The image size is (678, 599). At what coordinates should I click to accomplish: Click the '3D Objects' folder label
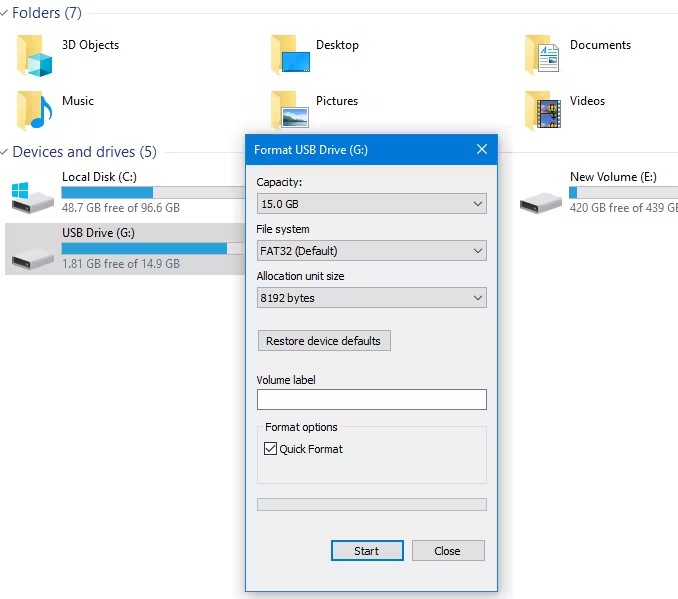click(90, 45)
